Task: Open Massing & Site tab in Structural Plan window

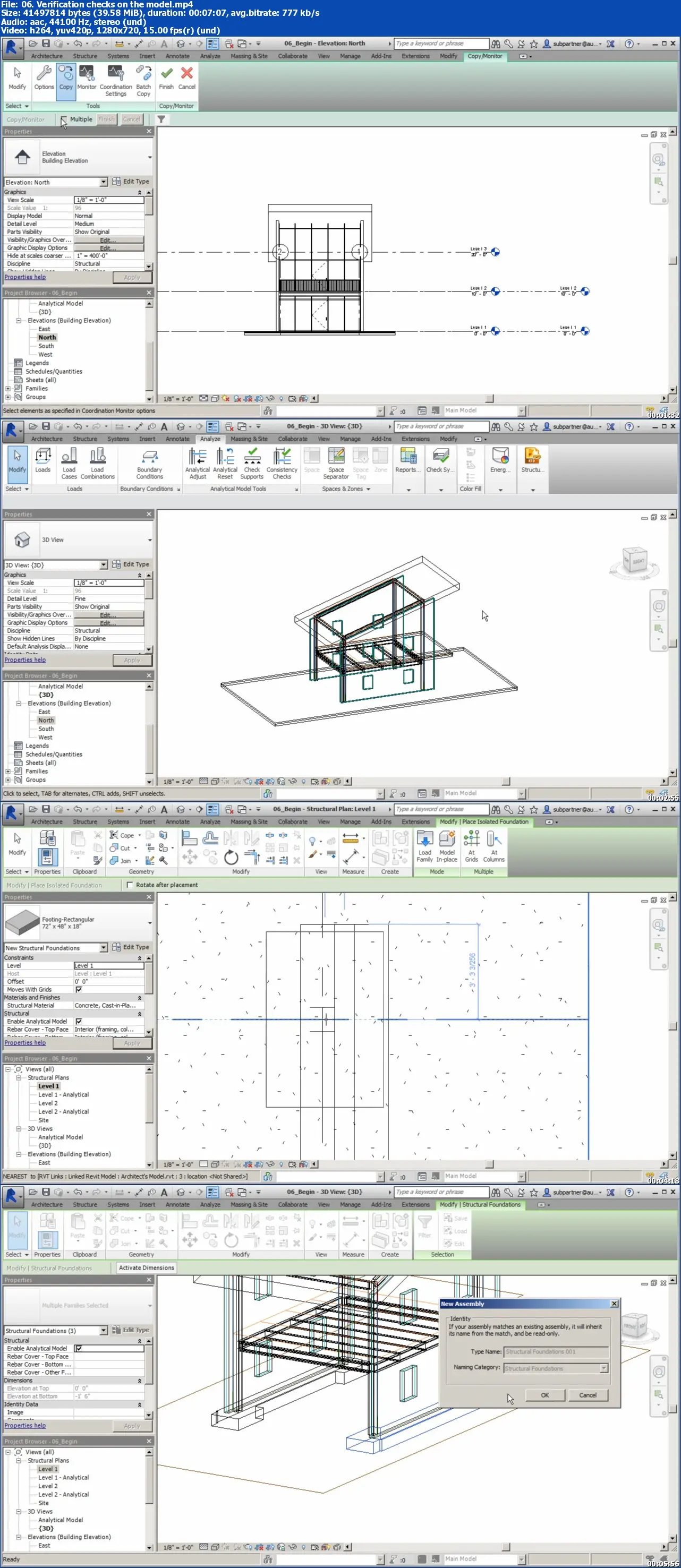Action: [x=249, y=822]
